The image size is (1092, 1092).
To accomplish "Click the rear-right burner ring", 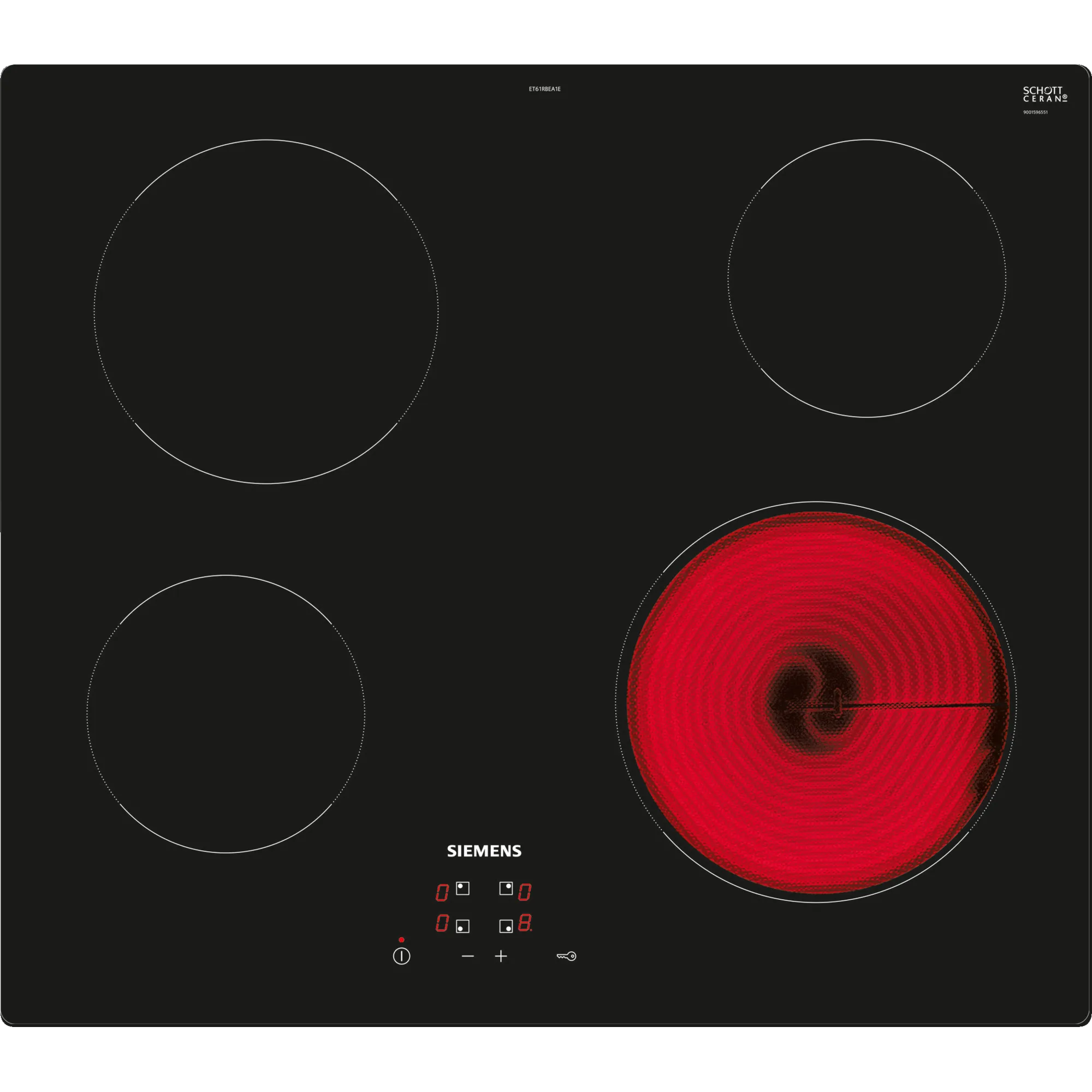I will click(867, 278).
